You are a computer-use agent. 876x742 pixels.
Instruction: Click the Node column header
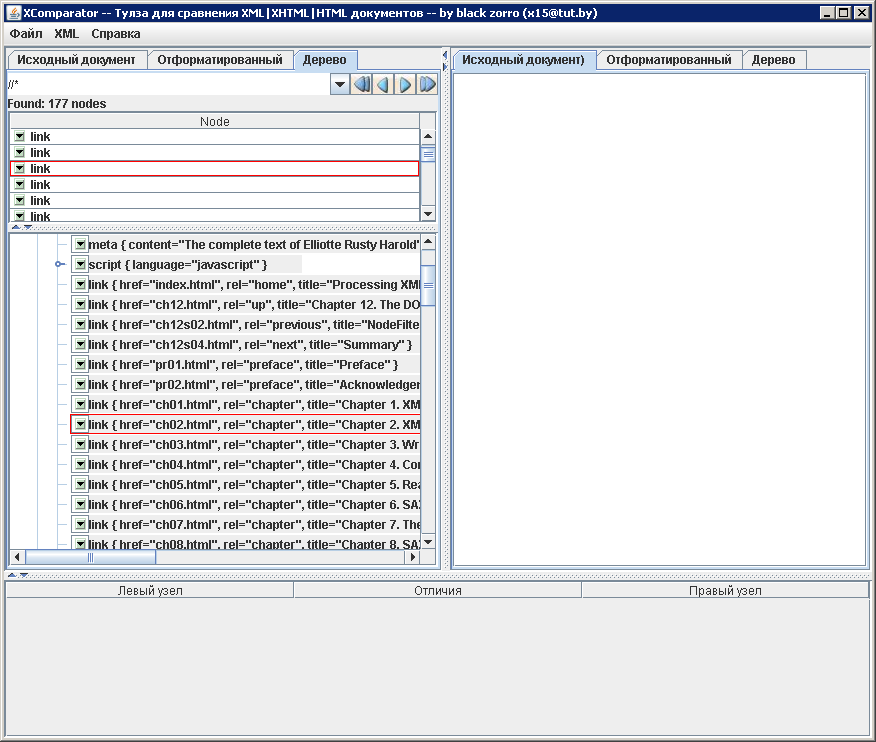tap(214, 121)
